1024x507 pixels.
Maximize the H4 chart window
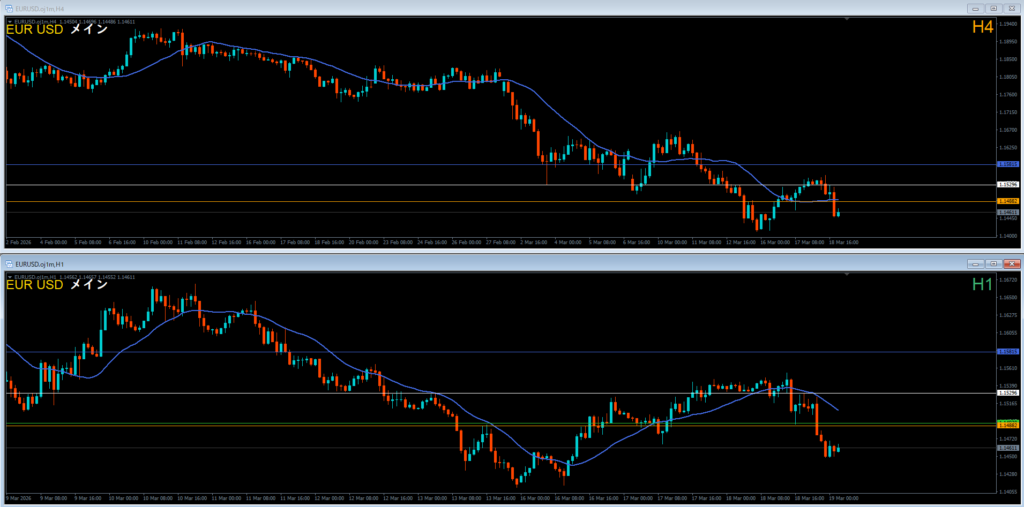point(992,7)
